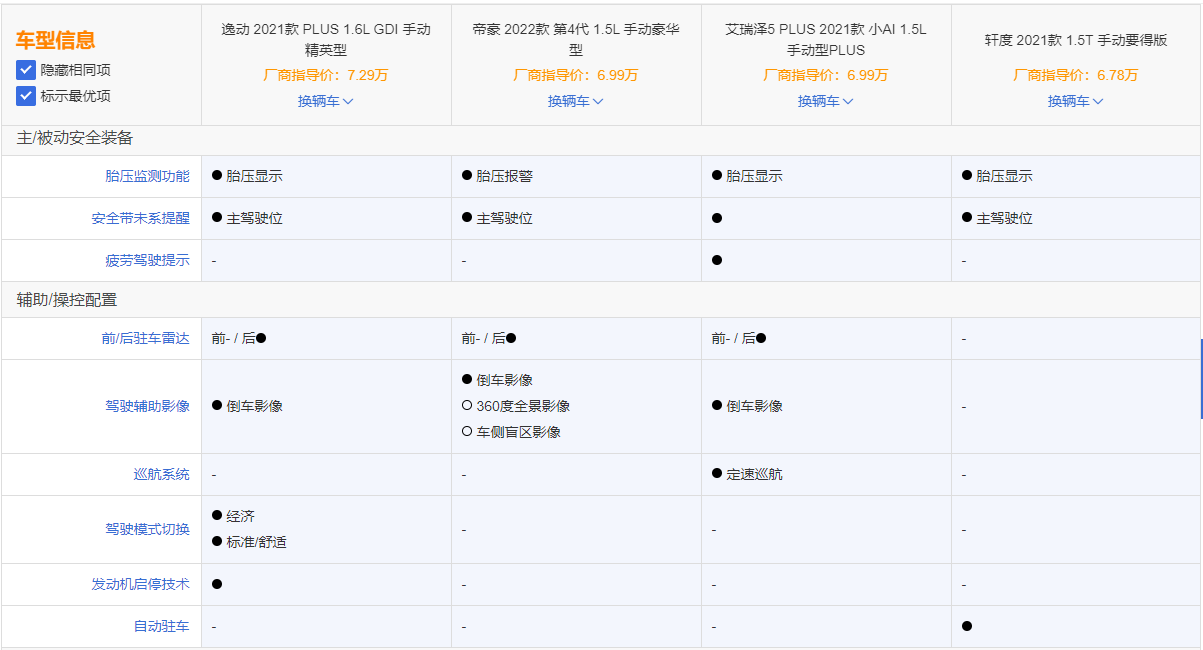Viewport: 1203px width, 650px height.
Task: Click the 发动机启停技术 row label
Action: tap(140, 584)
